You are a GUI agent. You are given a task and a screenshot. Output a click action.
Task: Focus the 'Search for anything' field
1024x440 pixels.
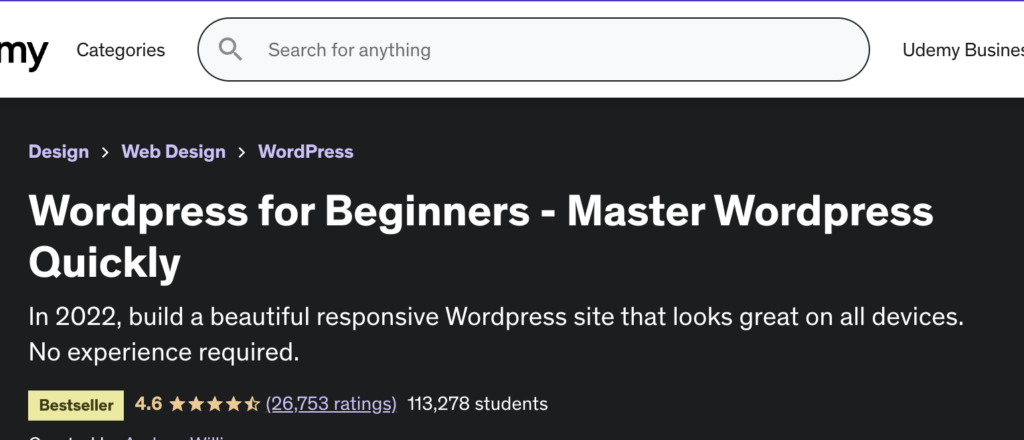[x=533, y=50]
